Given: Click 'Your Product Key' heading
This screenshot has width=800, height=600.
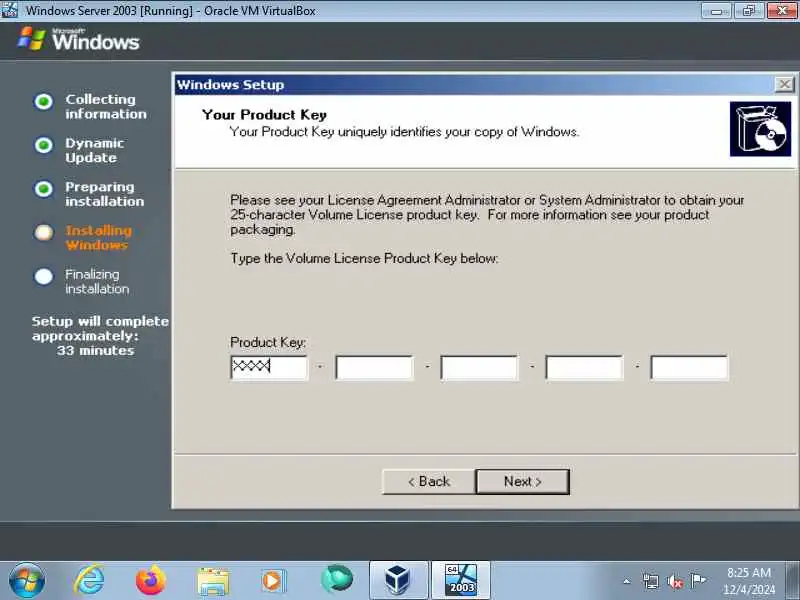Looking at the screenshot, I should (264, 114).
